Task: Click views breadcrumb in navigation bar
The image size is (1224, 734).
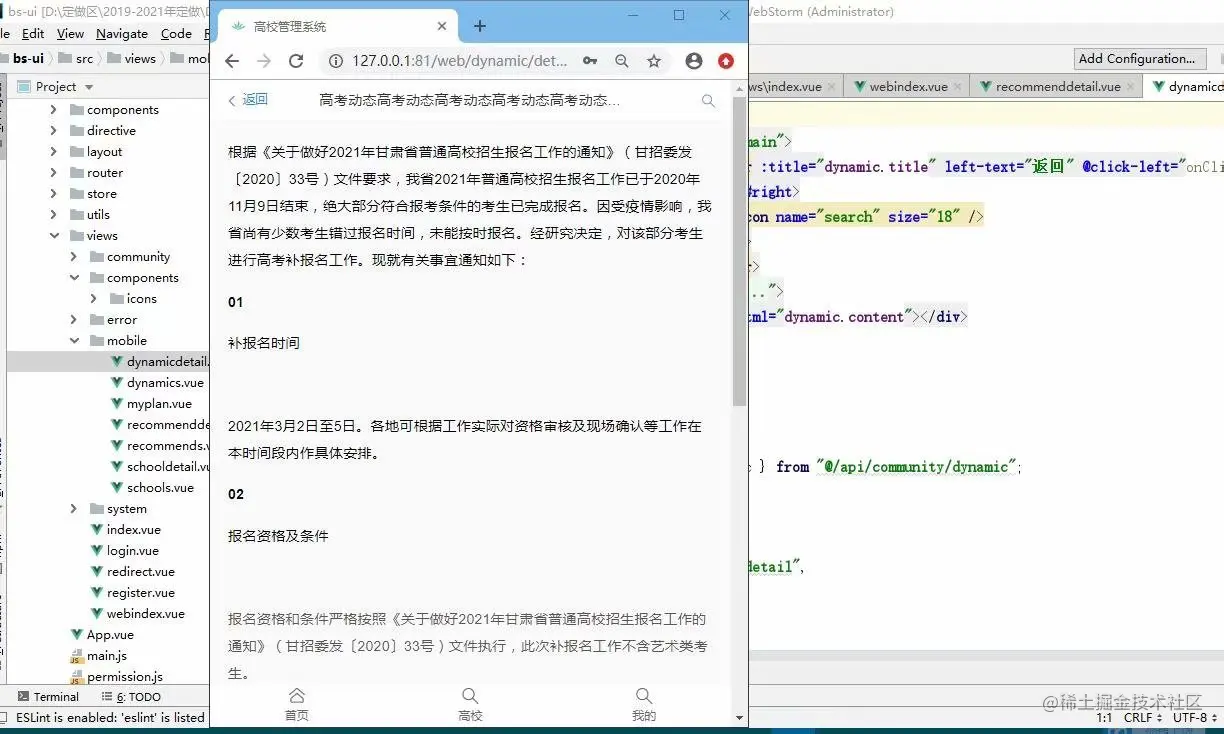Action: [132, 59]
